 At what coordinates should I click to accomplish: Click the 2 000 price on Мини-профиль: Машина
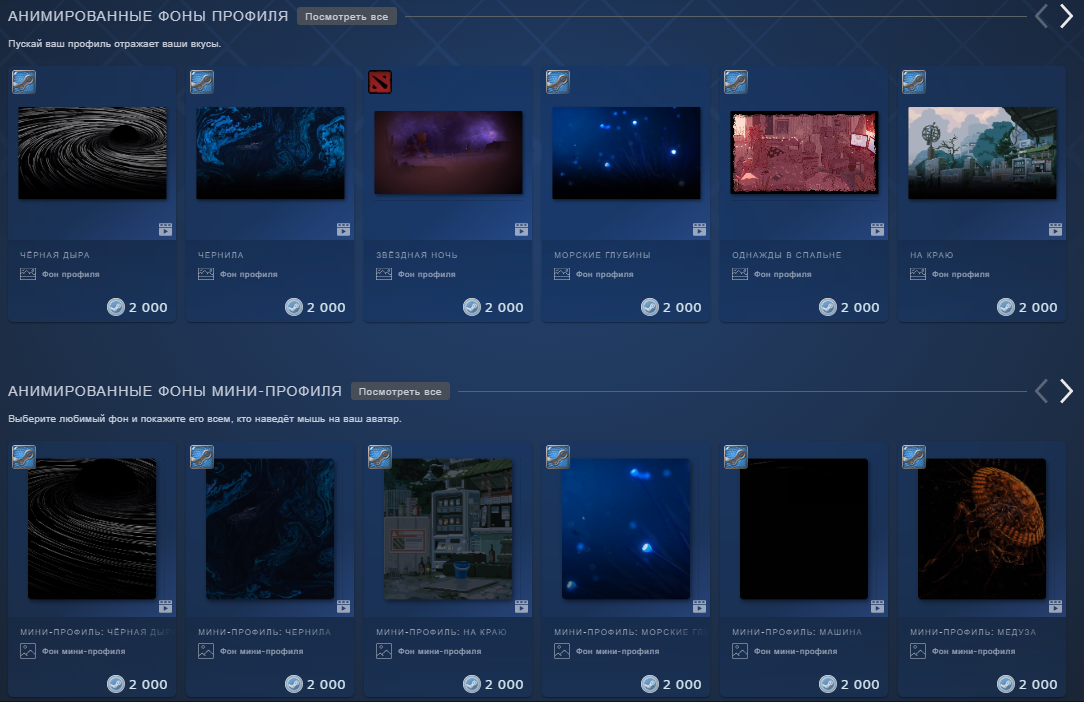(x=860, y=684)
